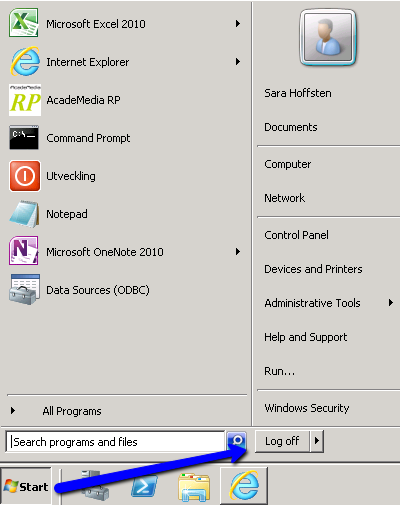Image resolution: width=400 pixels, height=505 pixels.
Task: Open Sara Hoffsten personal folder
Action: click(x=298, y=93)
